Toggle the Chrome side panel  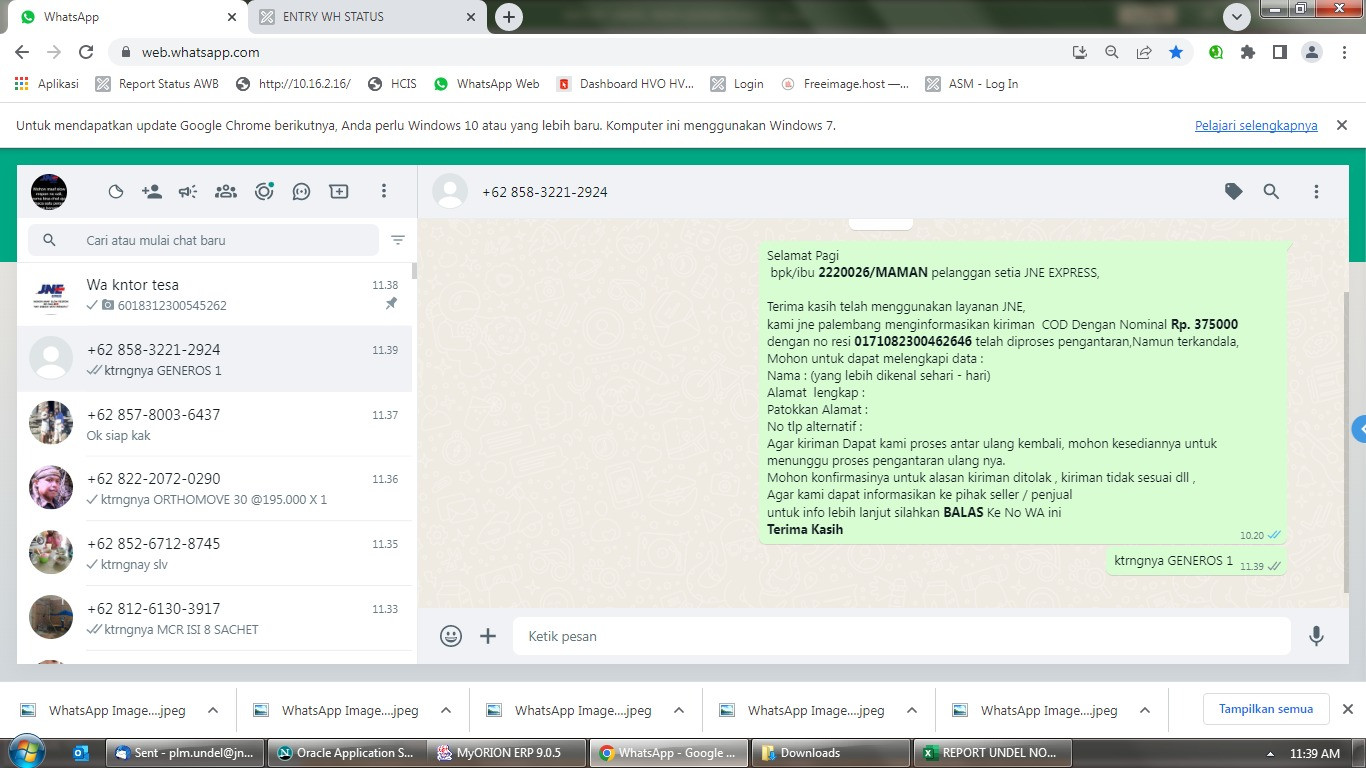(x=1280, y=52)
